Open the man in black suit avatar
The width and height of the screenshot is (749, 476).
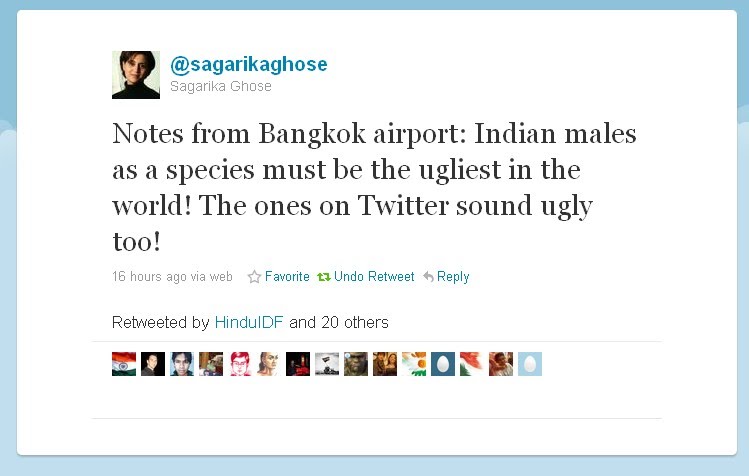click(153, 364)
